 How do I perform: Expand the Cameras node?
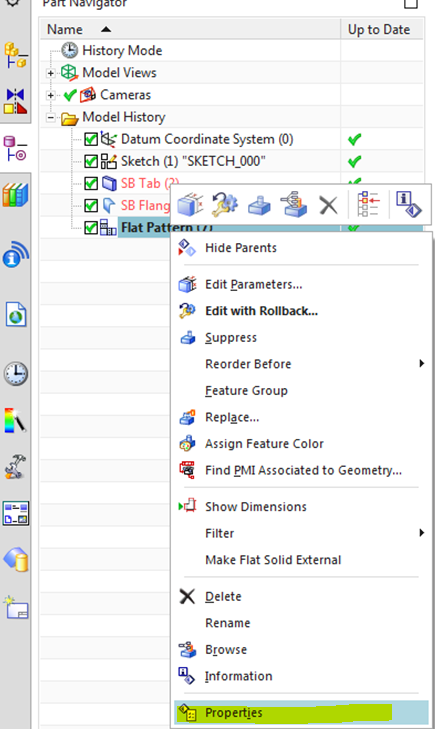point(51,95)
